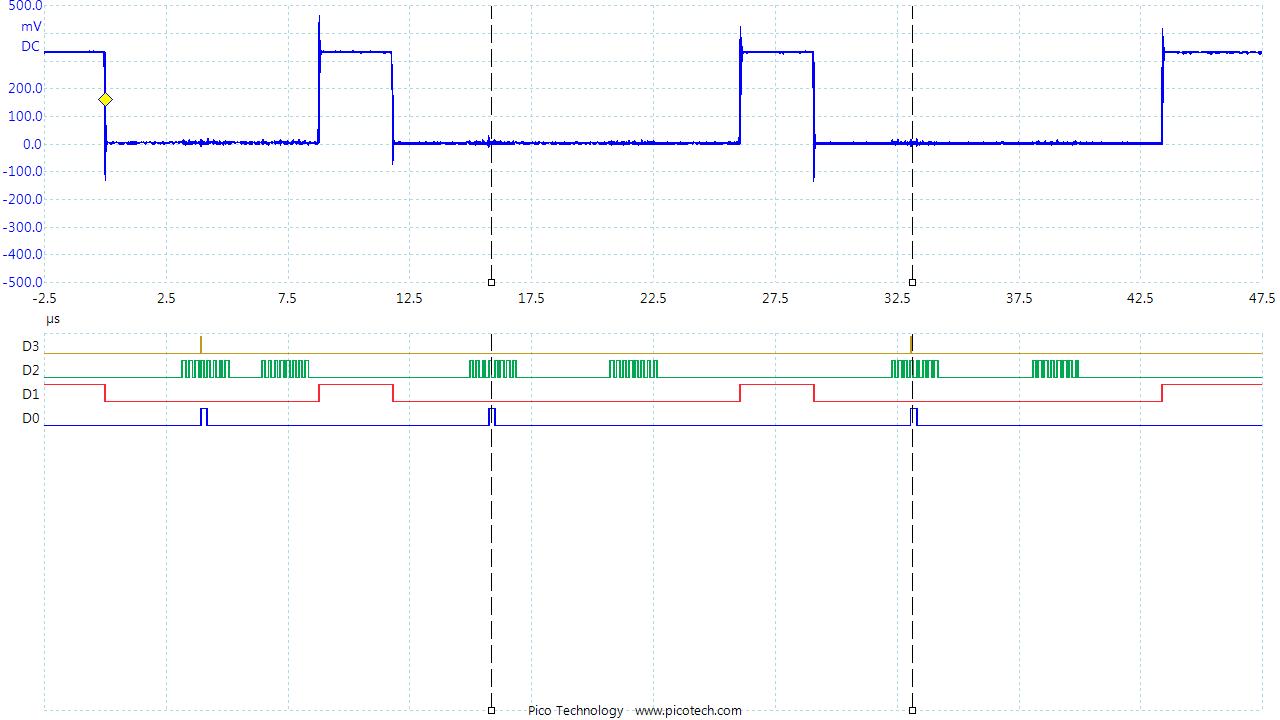This screenshot has height=720, width=1280.
Task: Click the yellow D3 spike pulse
Action: tap(200, 344)
